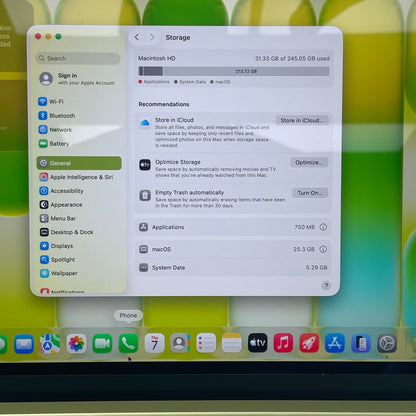Viewport: 416px width, 416px height.
Task: Open Reminders from the Dock
Action: pos(206,343)
